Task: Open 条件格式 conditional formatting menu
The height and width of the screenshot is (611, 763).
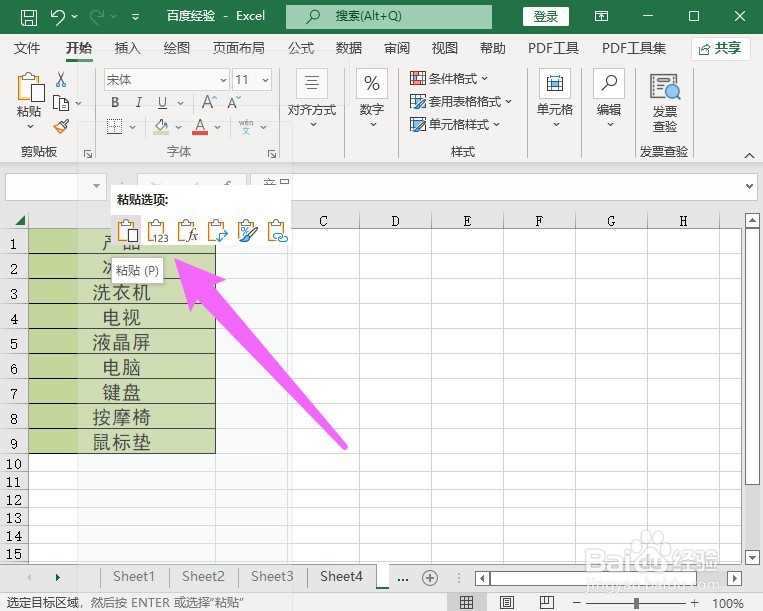Action: click(449, 78)
